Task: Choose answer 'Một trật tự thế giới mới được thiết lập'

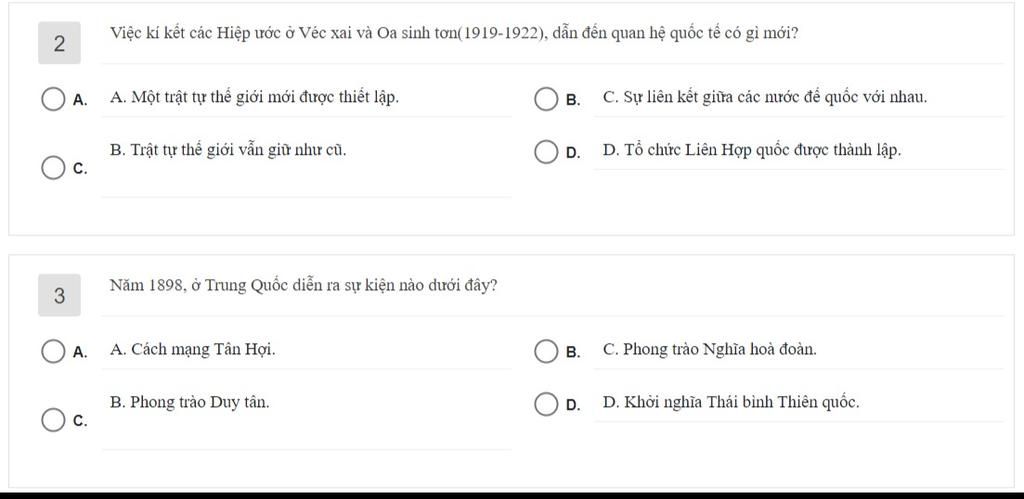Action: pos(255,98)
